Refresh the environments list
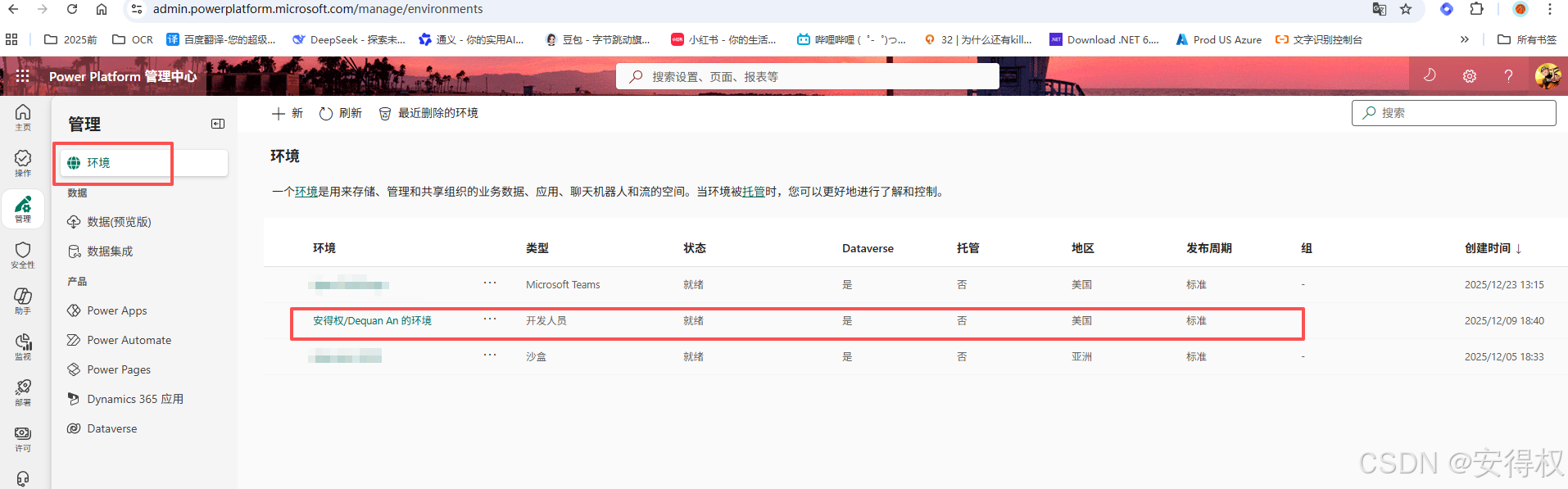Screen dimensions: 1568x489 click(340, 113)
